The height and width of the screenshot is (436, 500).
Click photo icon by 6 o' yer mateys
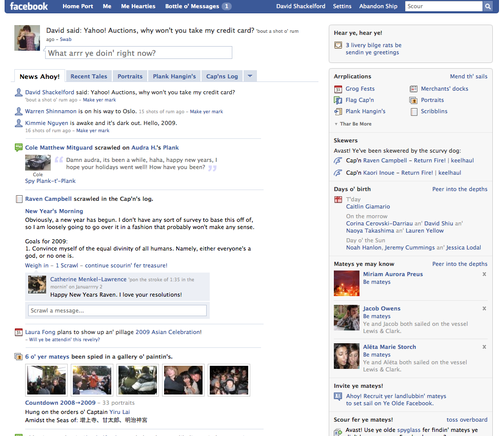tap(19, 357)
